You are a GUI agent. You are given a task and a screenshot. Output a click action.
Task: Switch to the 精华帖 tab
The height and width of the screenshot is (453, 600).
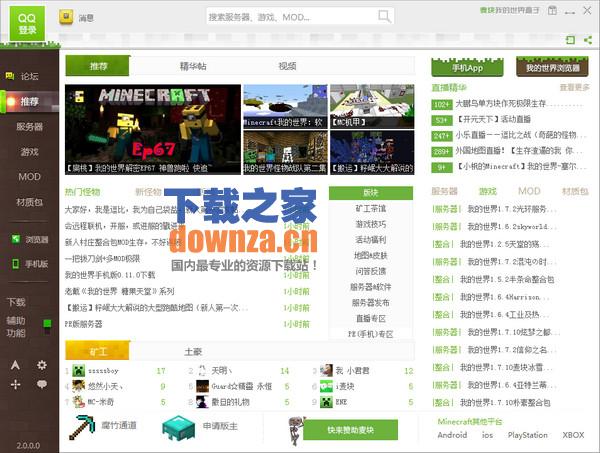[x=193, y=66]
